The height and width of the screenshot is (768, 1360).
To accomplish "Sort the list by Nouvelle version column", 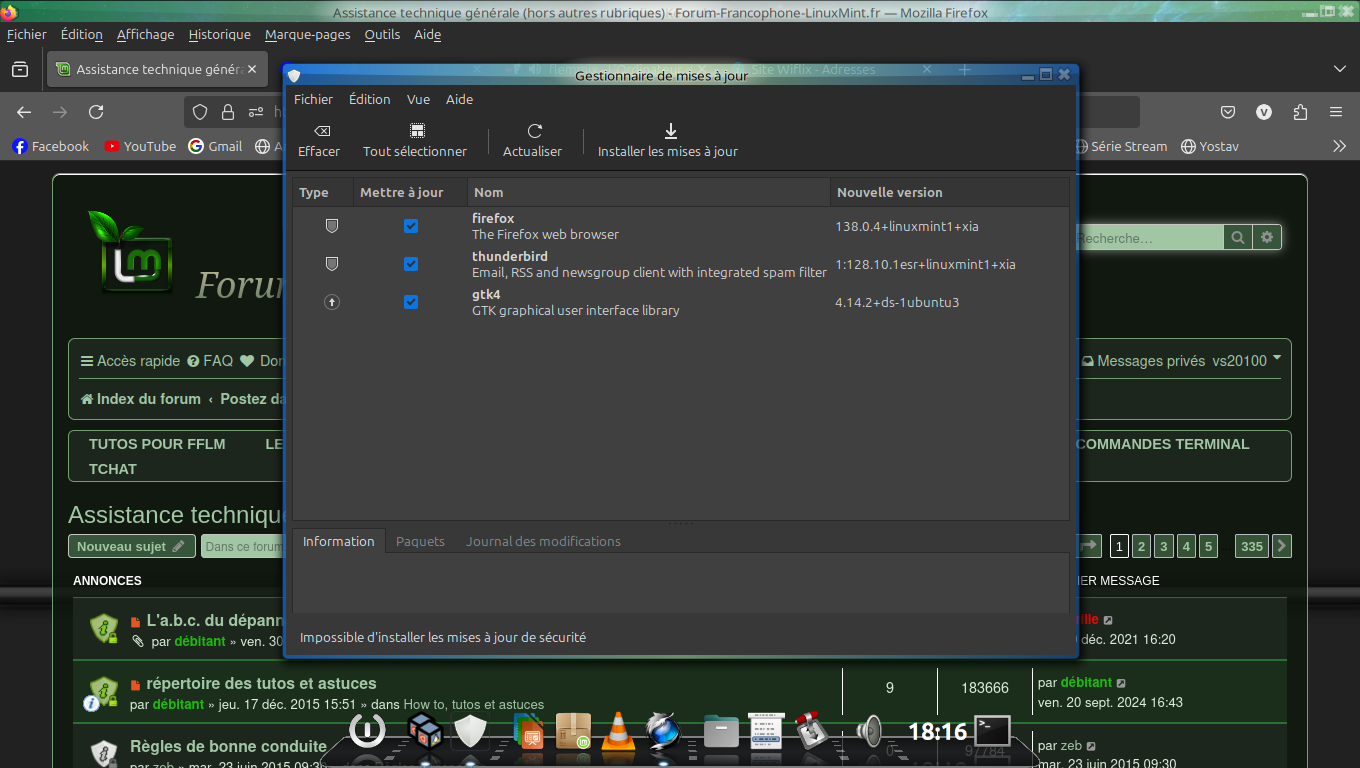I will point(889,192).
